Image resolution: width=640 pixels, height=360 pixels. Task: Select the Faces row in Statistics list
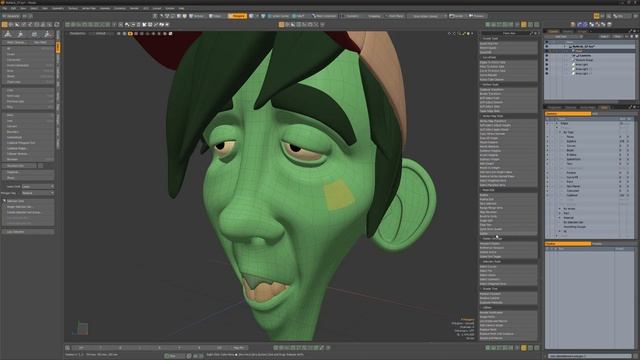point(590,137)
